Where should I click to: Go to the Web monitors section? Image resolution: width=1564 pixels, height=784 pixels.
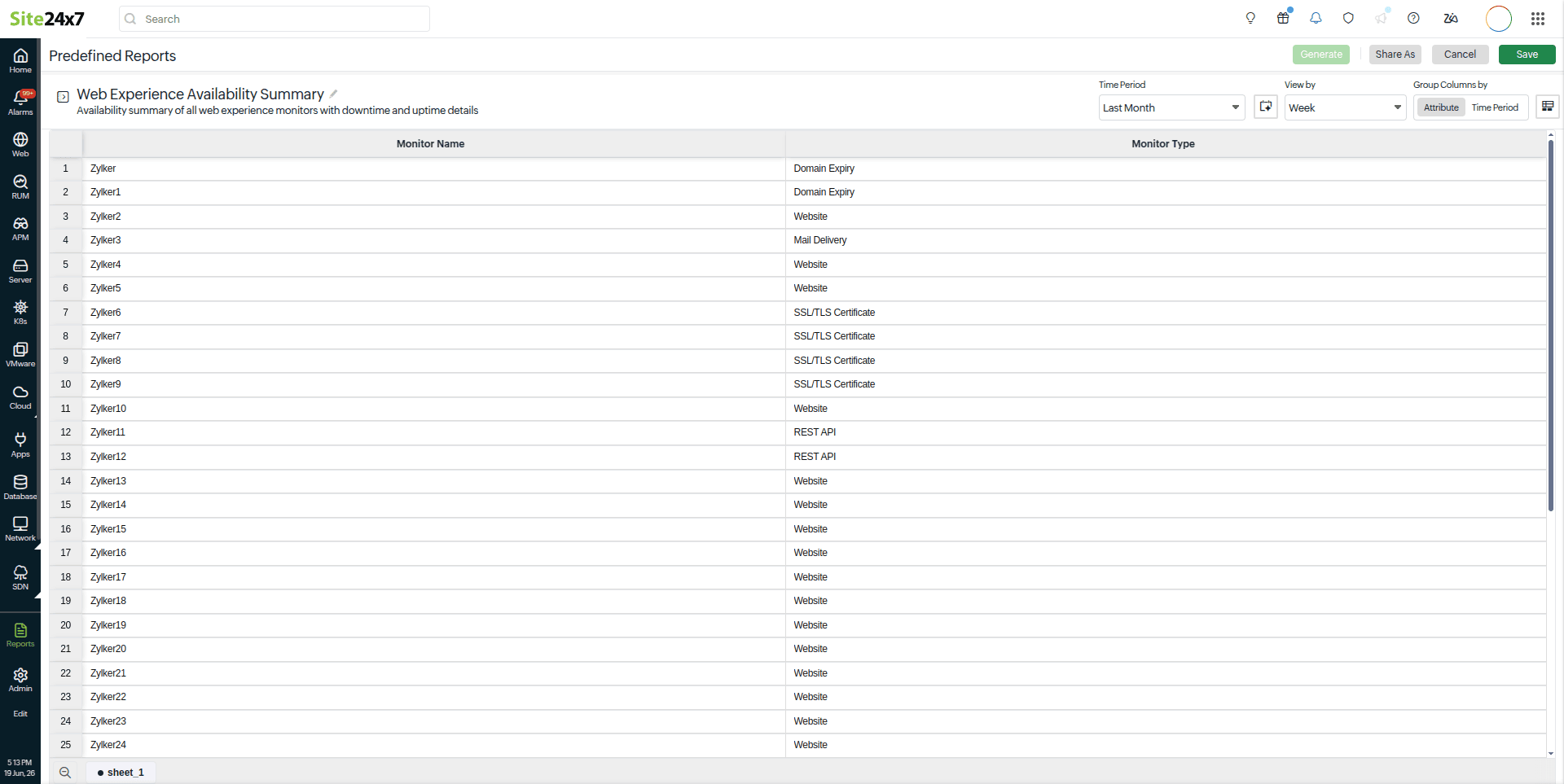(x=20, y=144)
